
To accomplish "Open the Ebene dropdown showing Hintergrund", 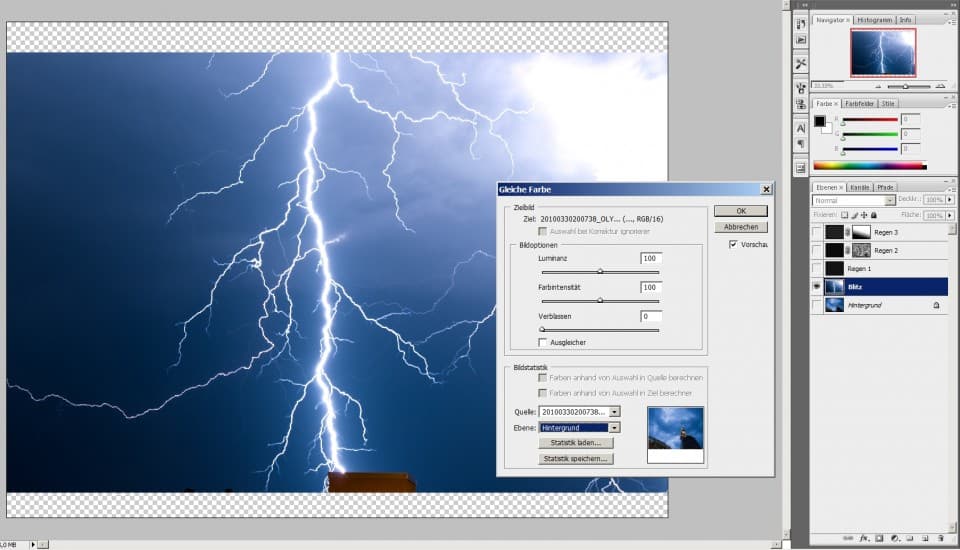I will (x=614, y=427).
